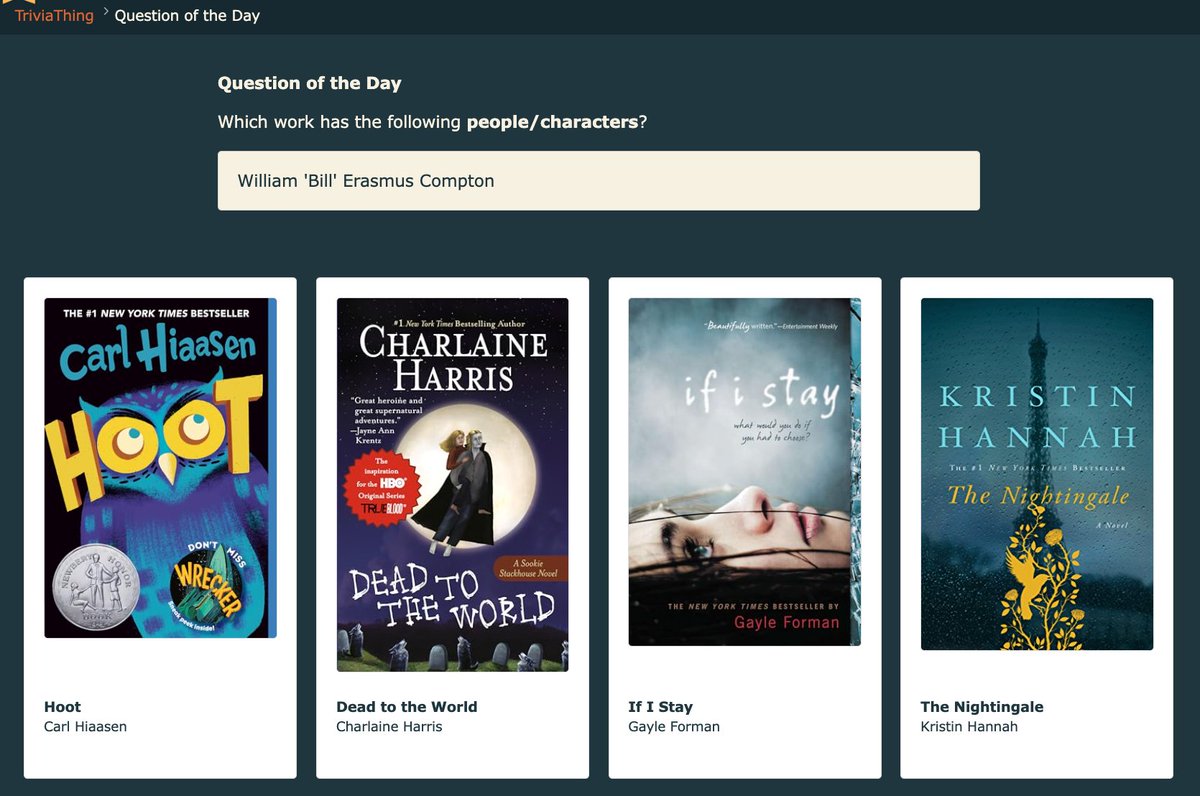The height and width of the screenshot is (796, 1200).
Task: Click the character name text box
Action: 599,181
